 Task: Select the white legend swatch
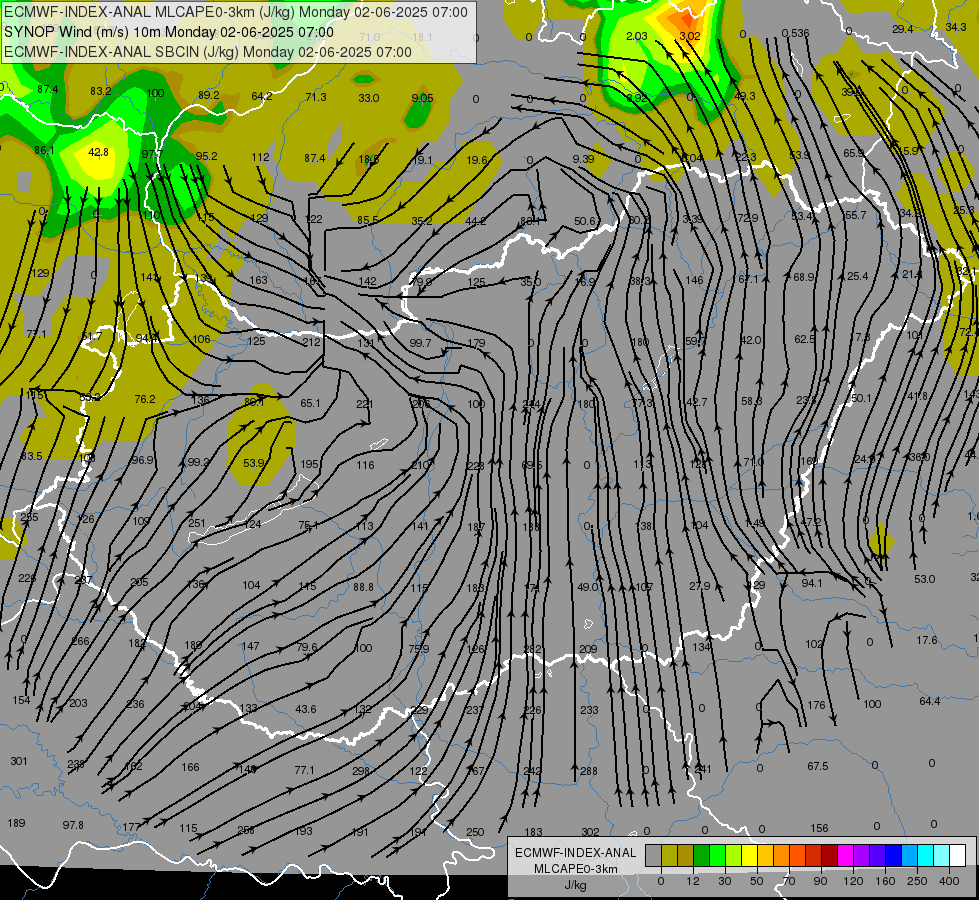tap(957, 855)
